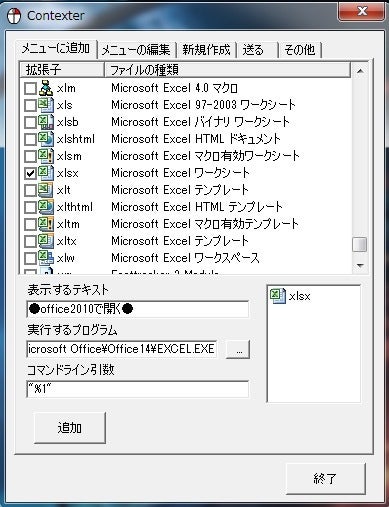The width and height of the screenshot is (389, 507).
Task: Click the xlshtml document icon
Action: (46, 139)
